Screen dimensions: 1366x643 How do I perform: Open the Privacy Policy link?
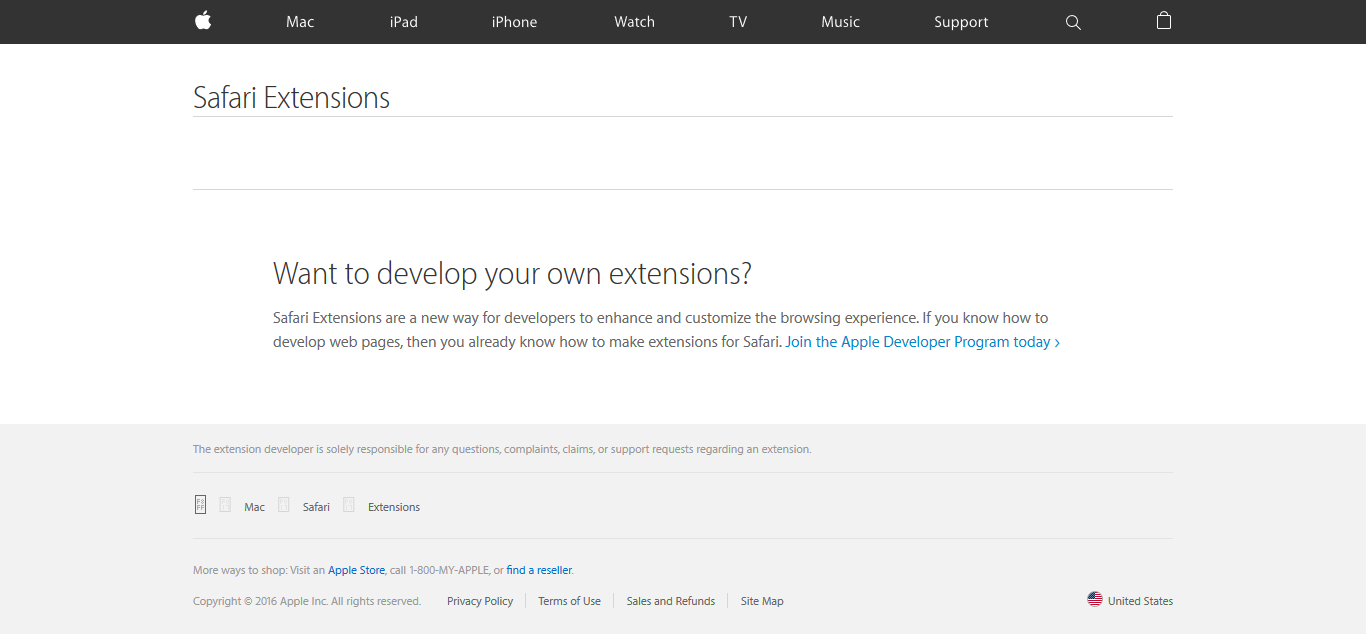[x=480, y=601]
